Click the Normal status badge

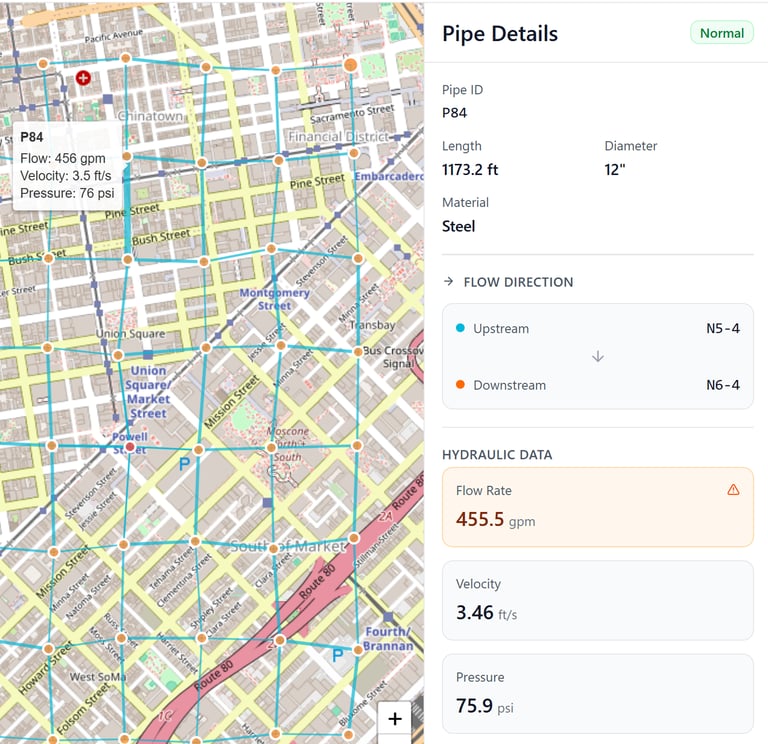pyautogui.click(x=721, y=33)
